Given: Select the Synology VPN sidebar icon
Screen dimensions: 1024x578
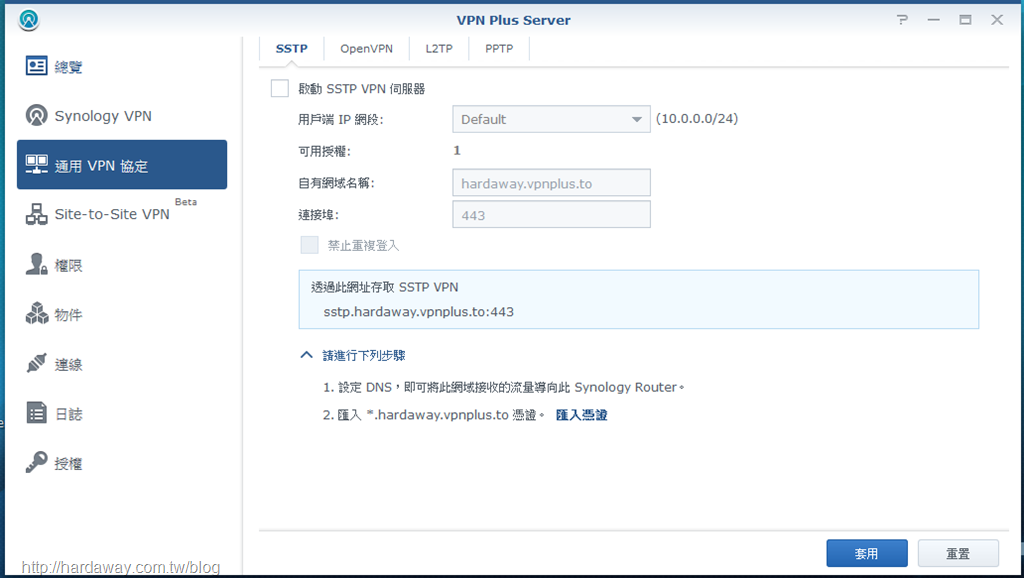Looking at the screenshot, I should pos(37,116).
